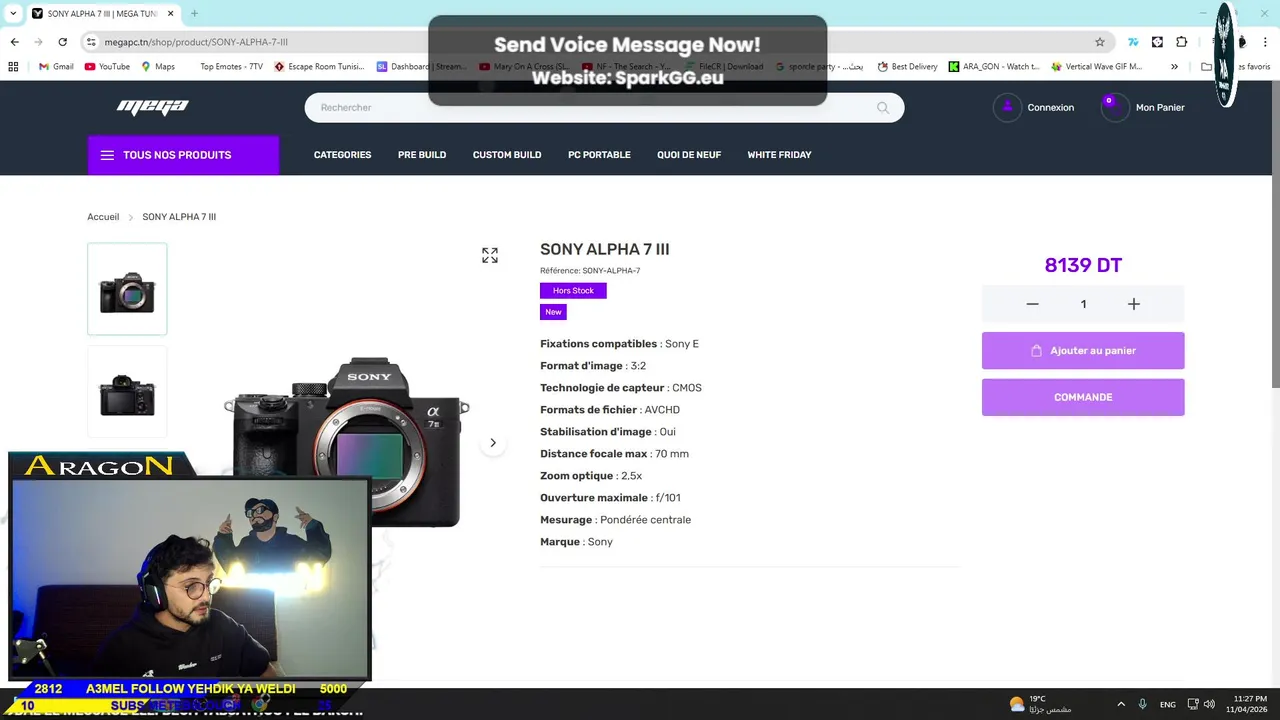Open the PRE BUILD menu item
The height and width of the screenshot is (720, 1280).
[422, 155]
